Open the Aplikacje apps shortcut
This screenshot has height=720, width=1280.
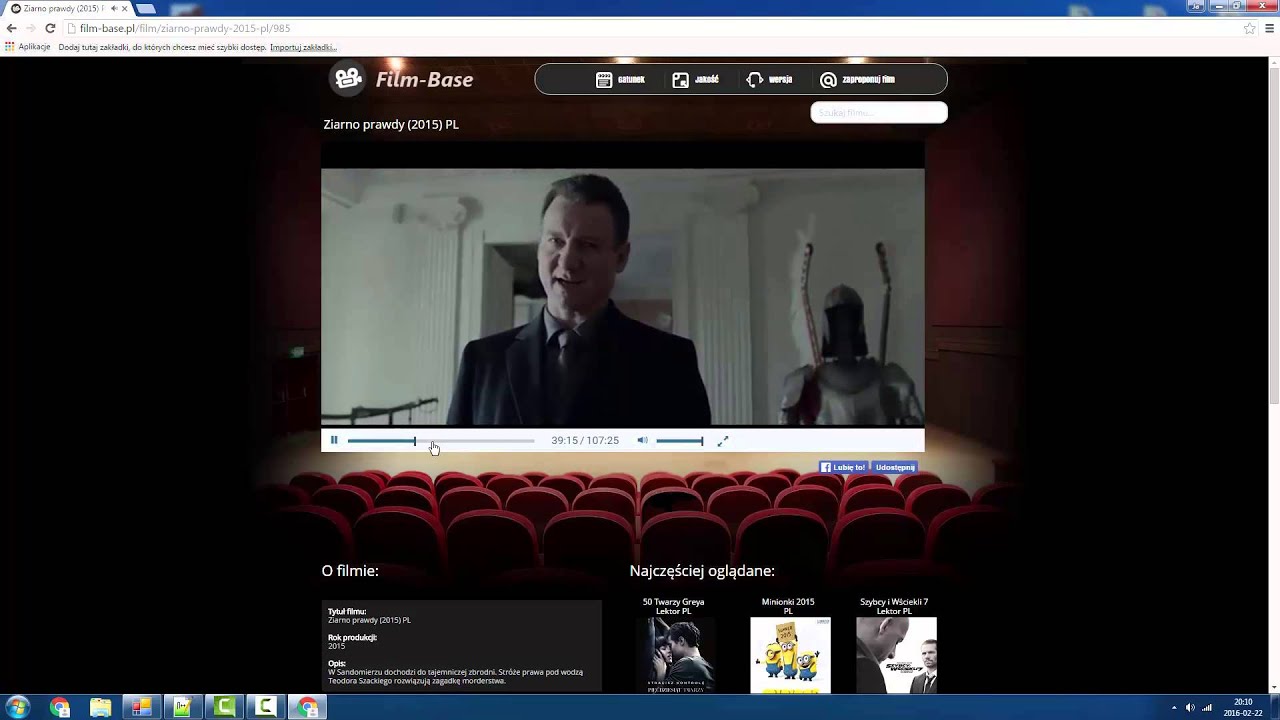[27, 47]
